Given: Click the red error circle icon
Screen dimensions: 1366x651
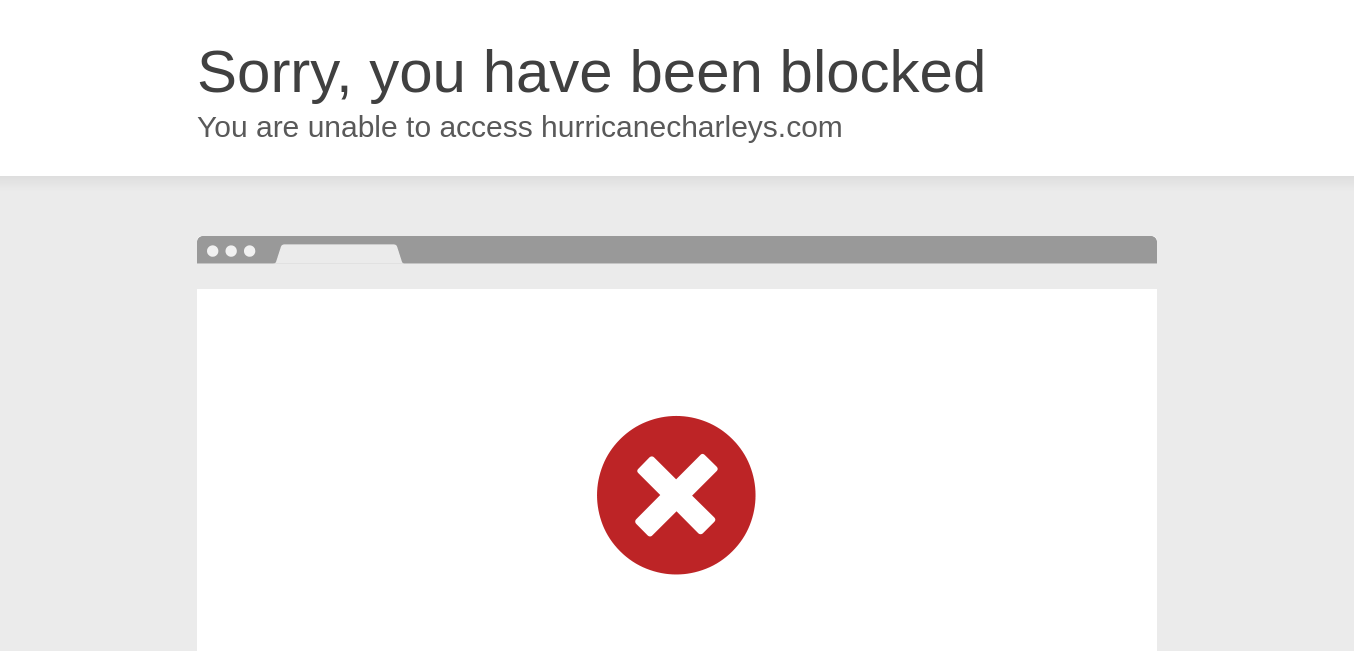Looking at the screenshot, I should 676,495.
